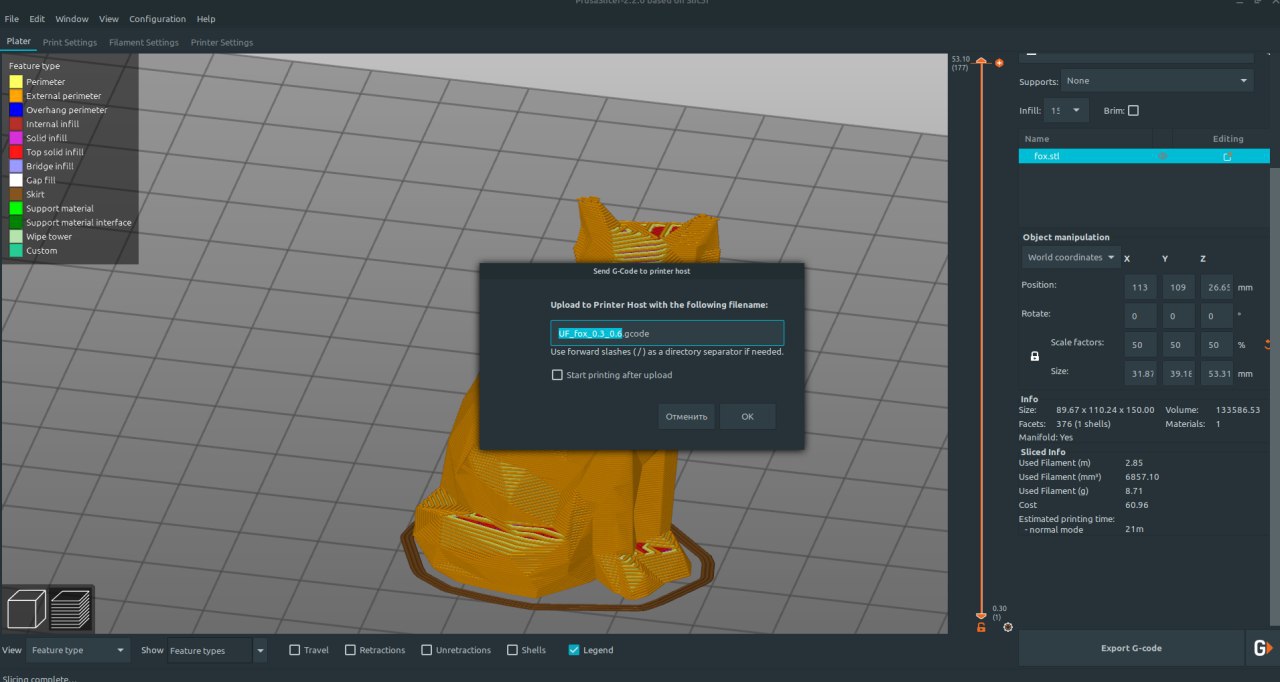
Task: Click the orange reset scale arrow icon
Action: point(1268,345)
